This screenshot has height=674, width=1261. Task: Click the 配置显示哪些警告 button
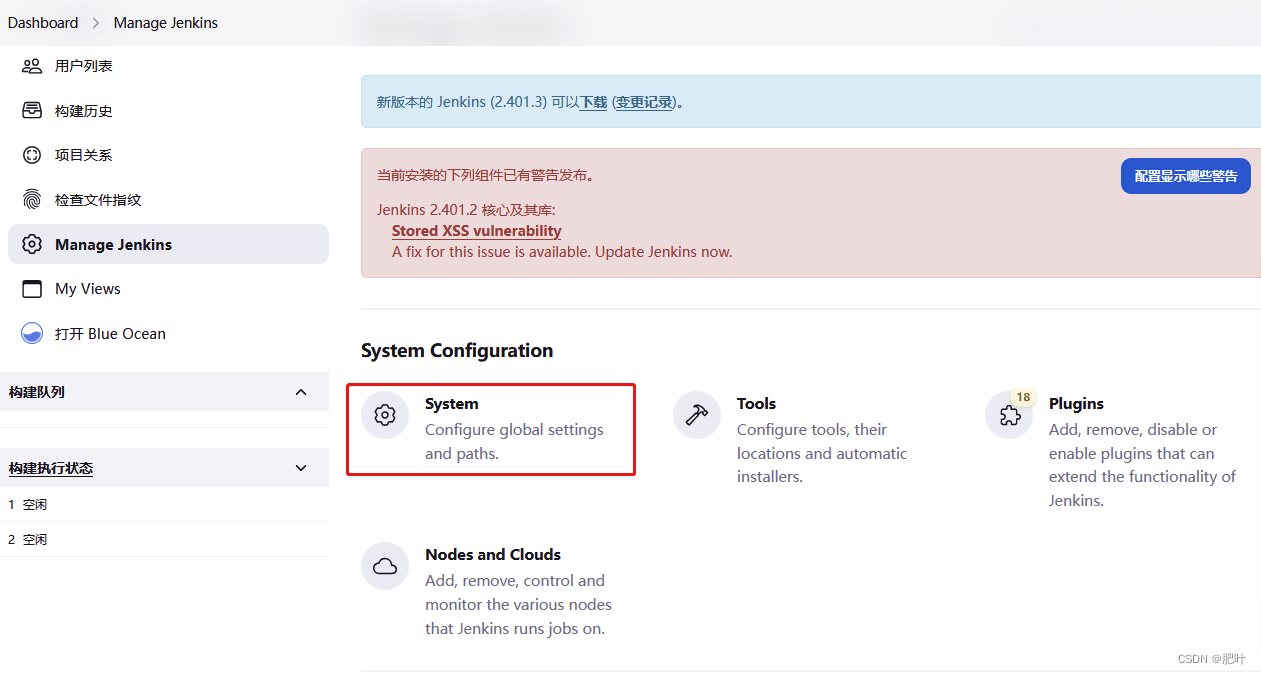pos(1185,175)
